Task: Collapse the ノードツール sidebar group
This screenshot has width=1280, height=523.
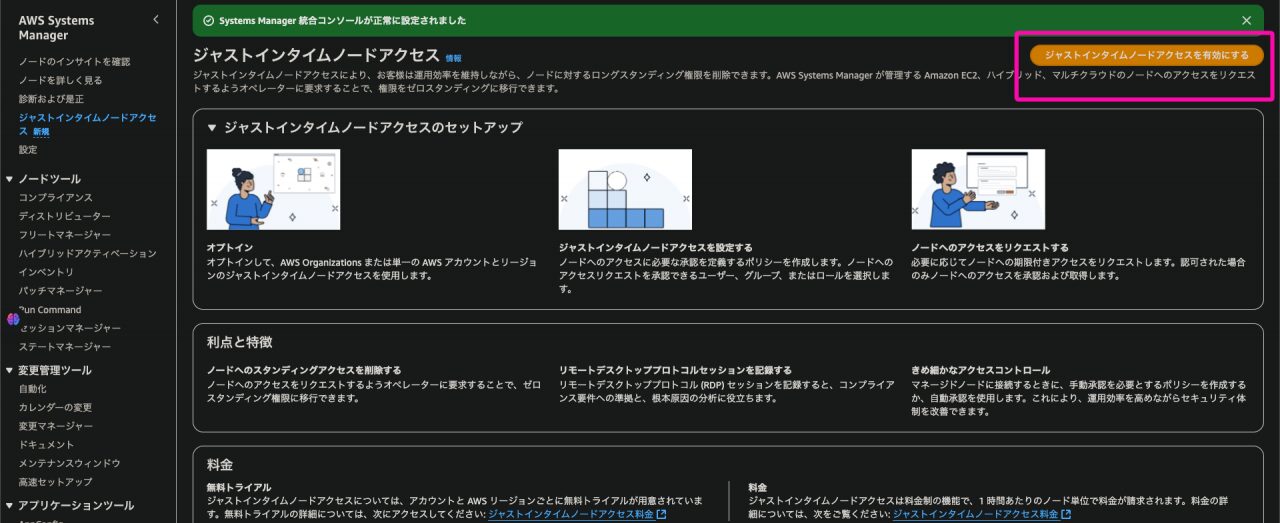Action: pyautogui.click(x=10, y=179)
